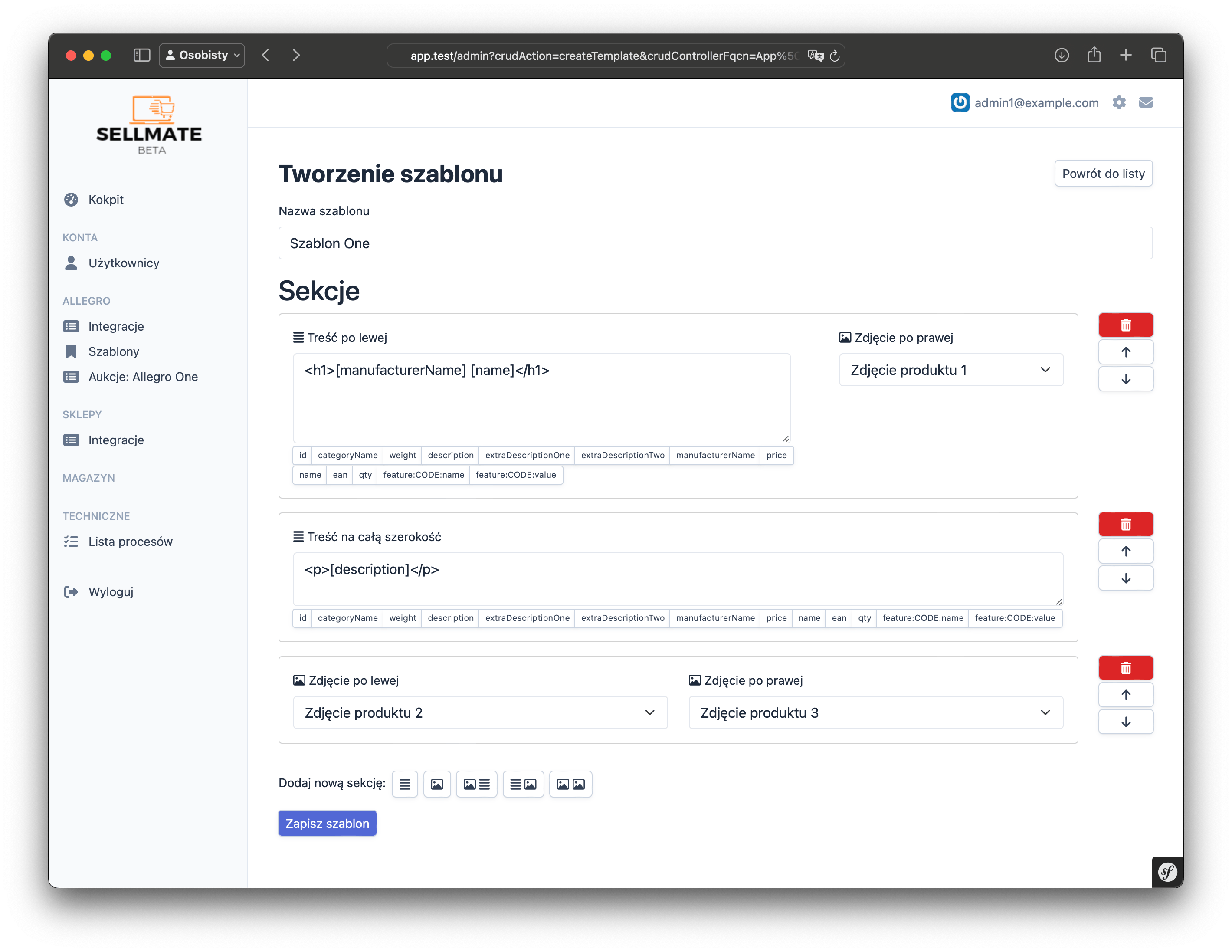Click admin1@example.com user link
This screenshot has width=1232, height=952.
[x=1036, y=103]
